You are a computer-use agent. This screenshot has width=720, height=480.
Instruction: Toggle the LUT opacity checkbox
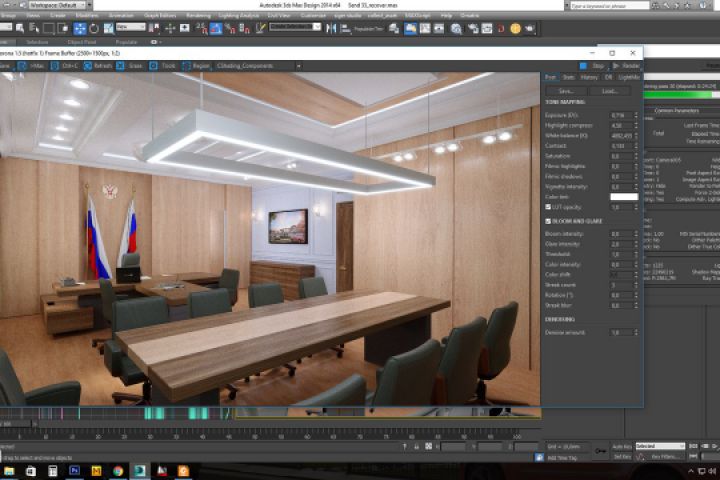548,207
